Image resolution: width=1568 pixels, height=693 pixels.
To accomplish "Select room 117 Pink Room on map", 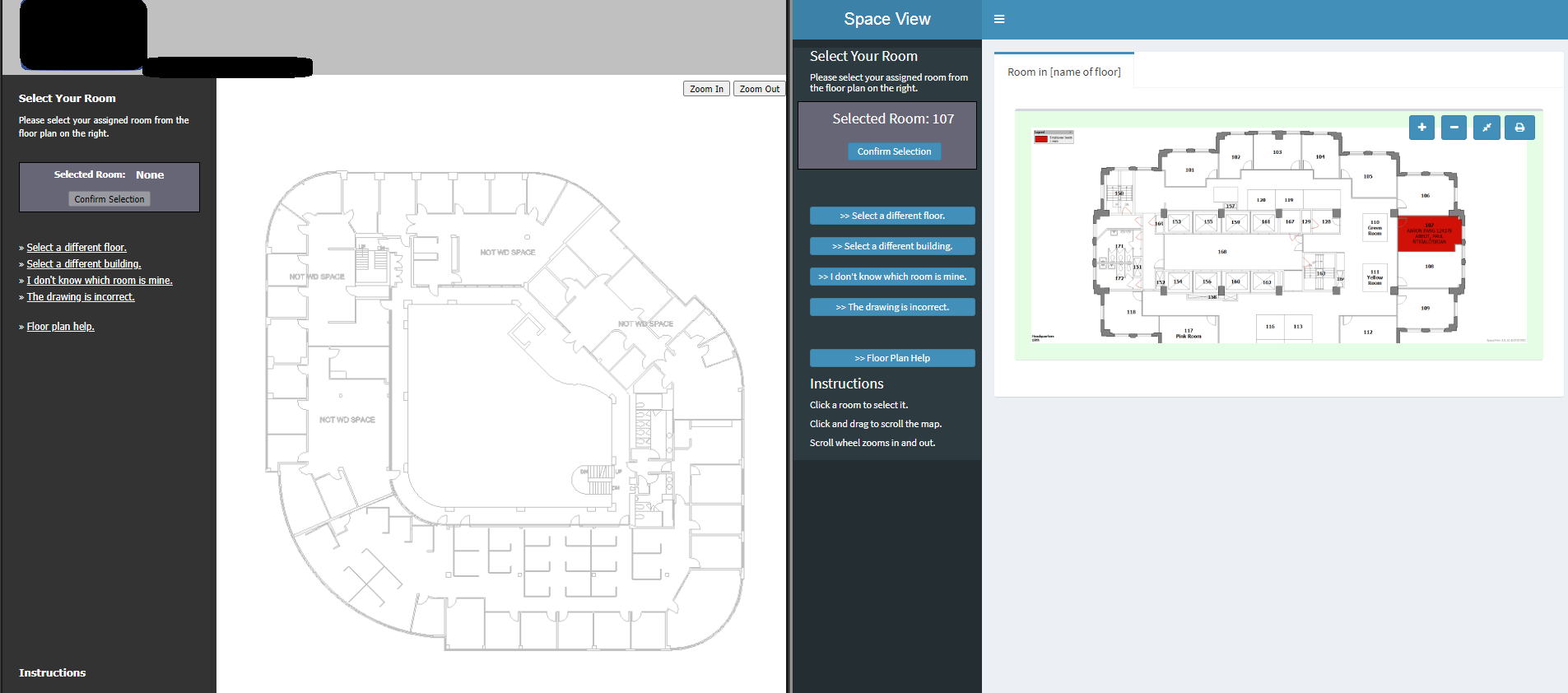I will click(1188, 333).
